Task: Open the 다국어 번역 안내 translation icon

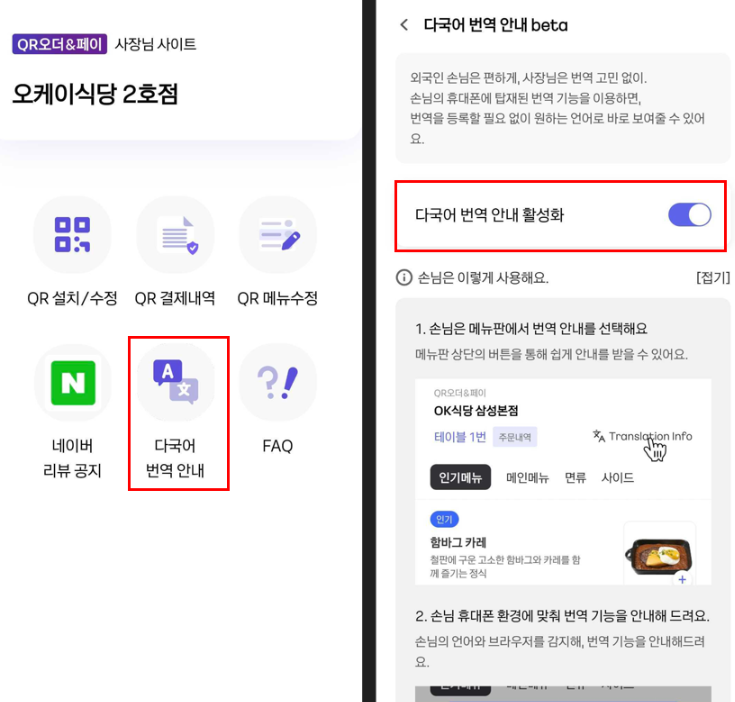Action: (175, 383)
